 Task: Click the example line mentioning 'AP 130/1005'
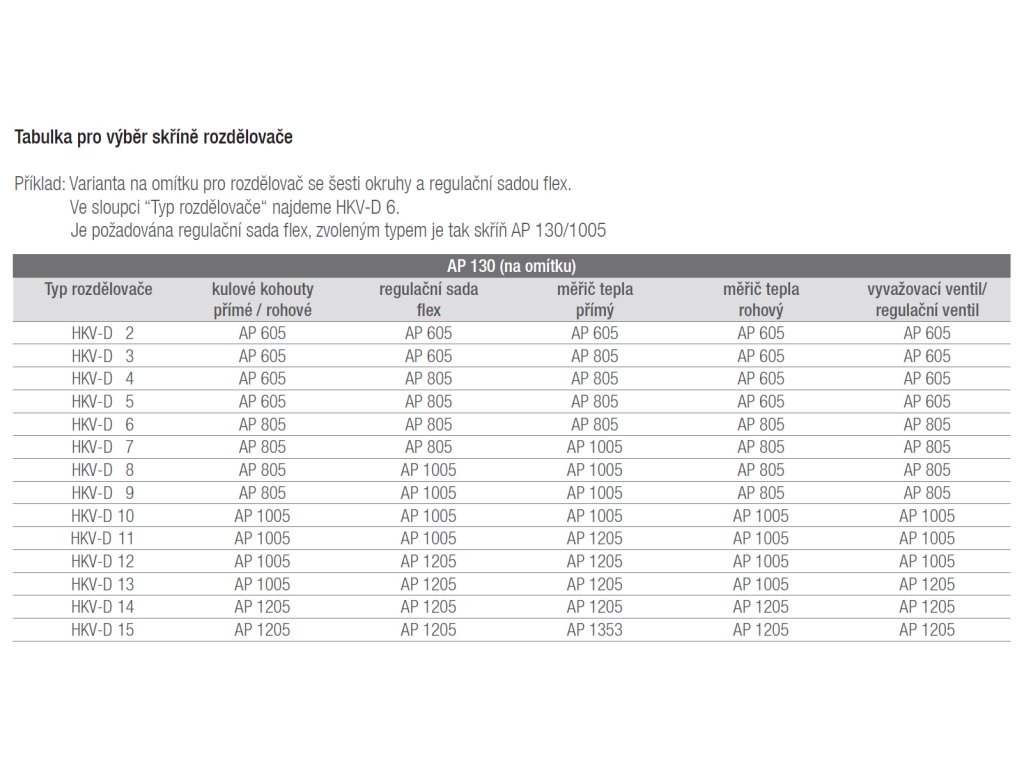[x=325, y=230]
